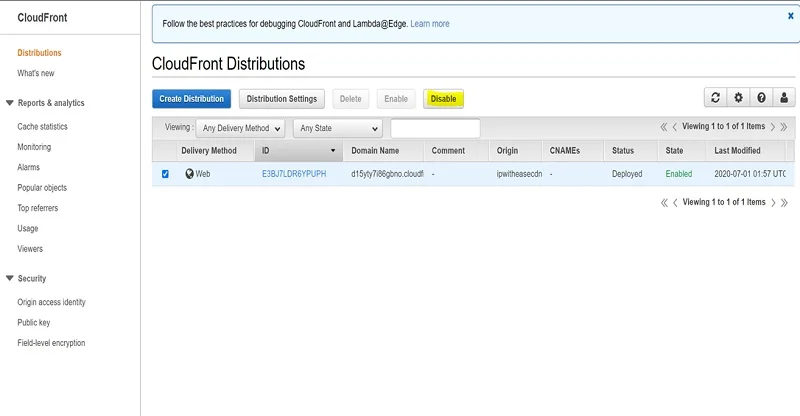
Task: Open Usage report
Action: [x=28, y=228]
